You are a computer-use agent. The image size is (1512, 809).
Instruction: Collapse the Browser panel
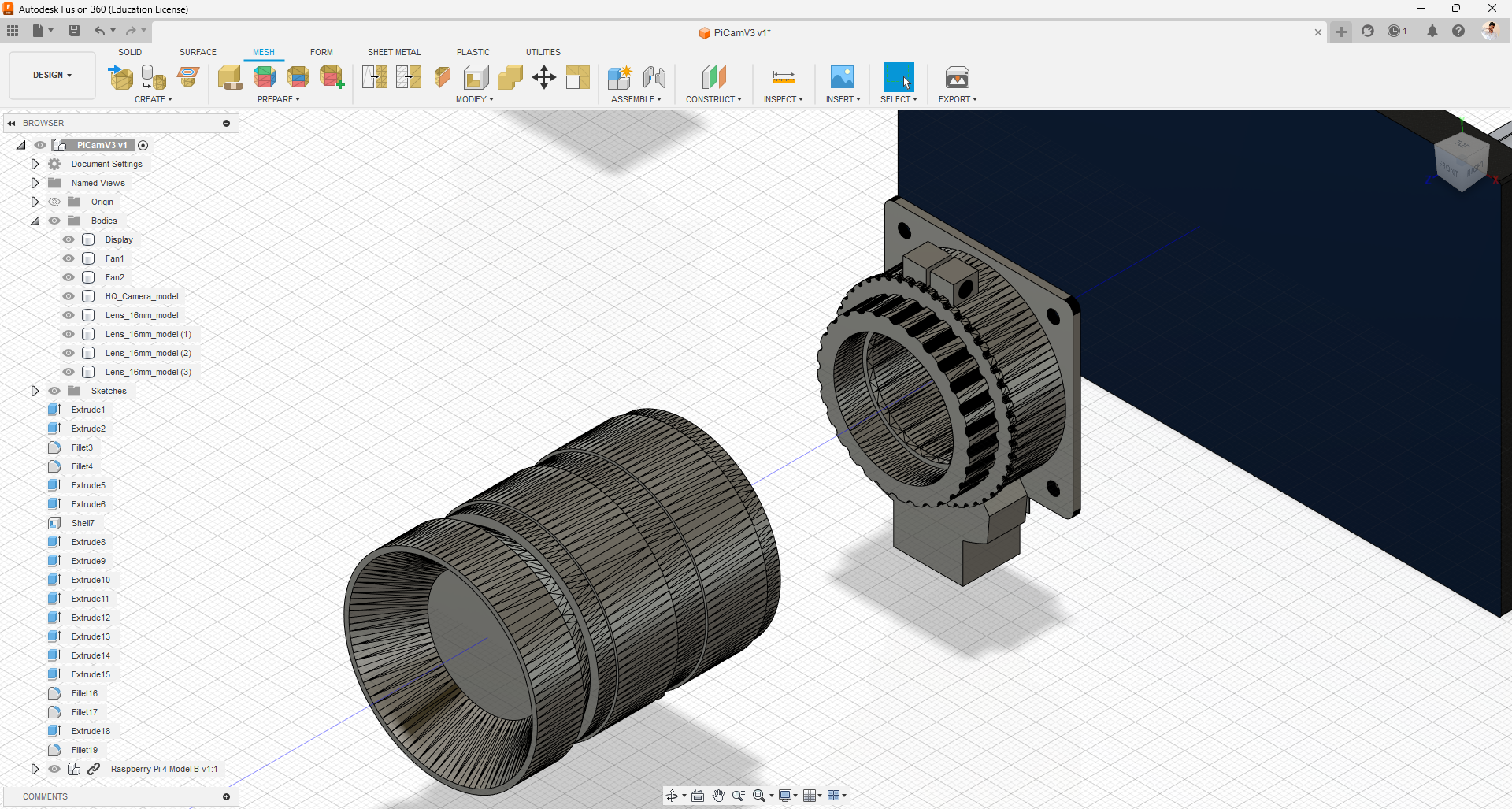(11, 123)
